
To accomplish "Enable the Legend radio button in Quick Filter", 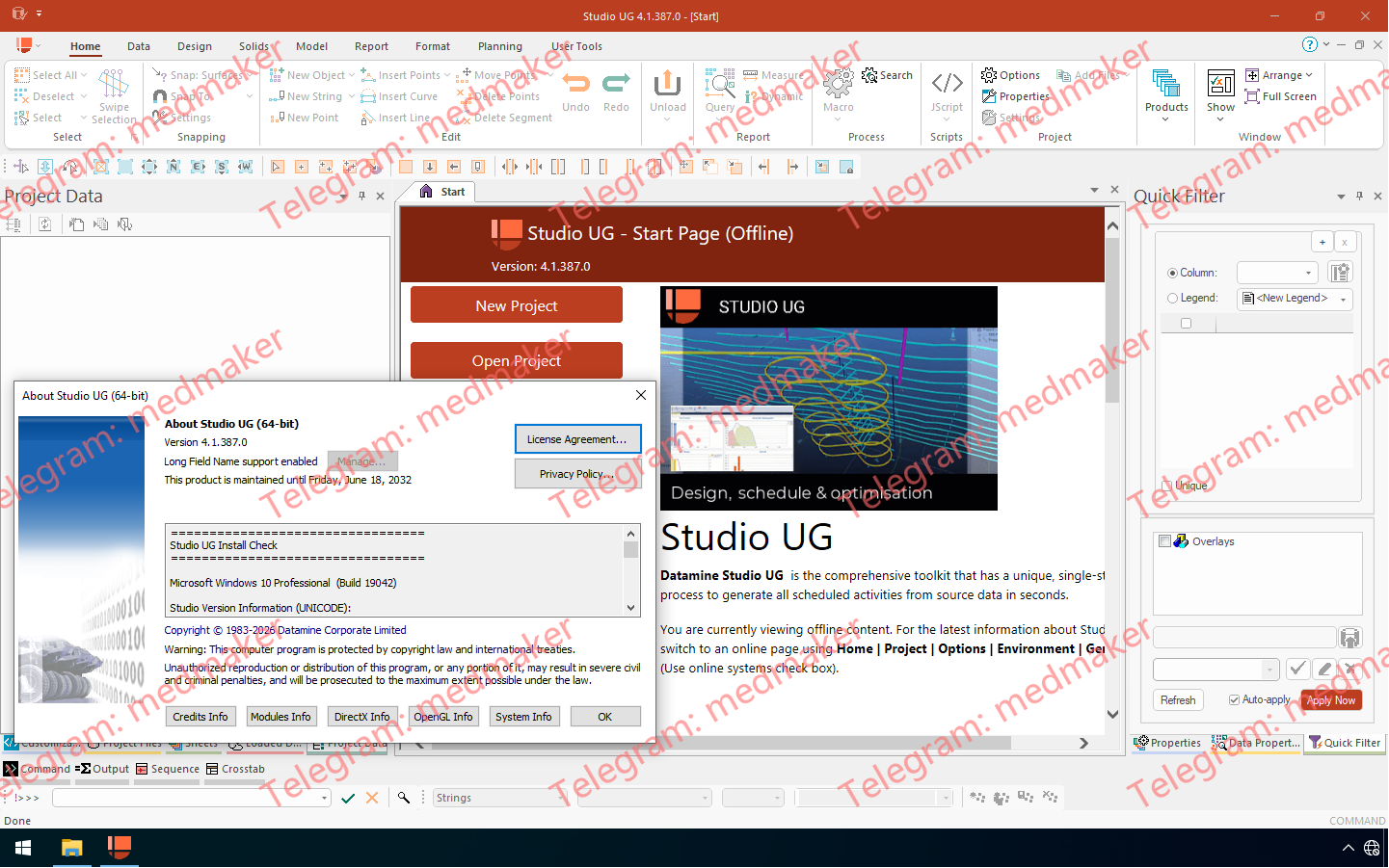I will coord(1173,298).
